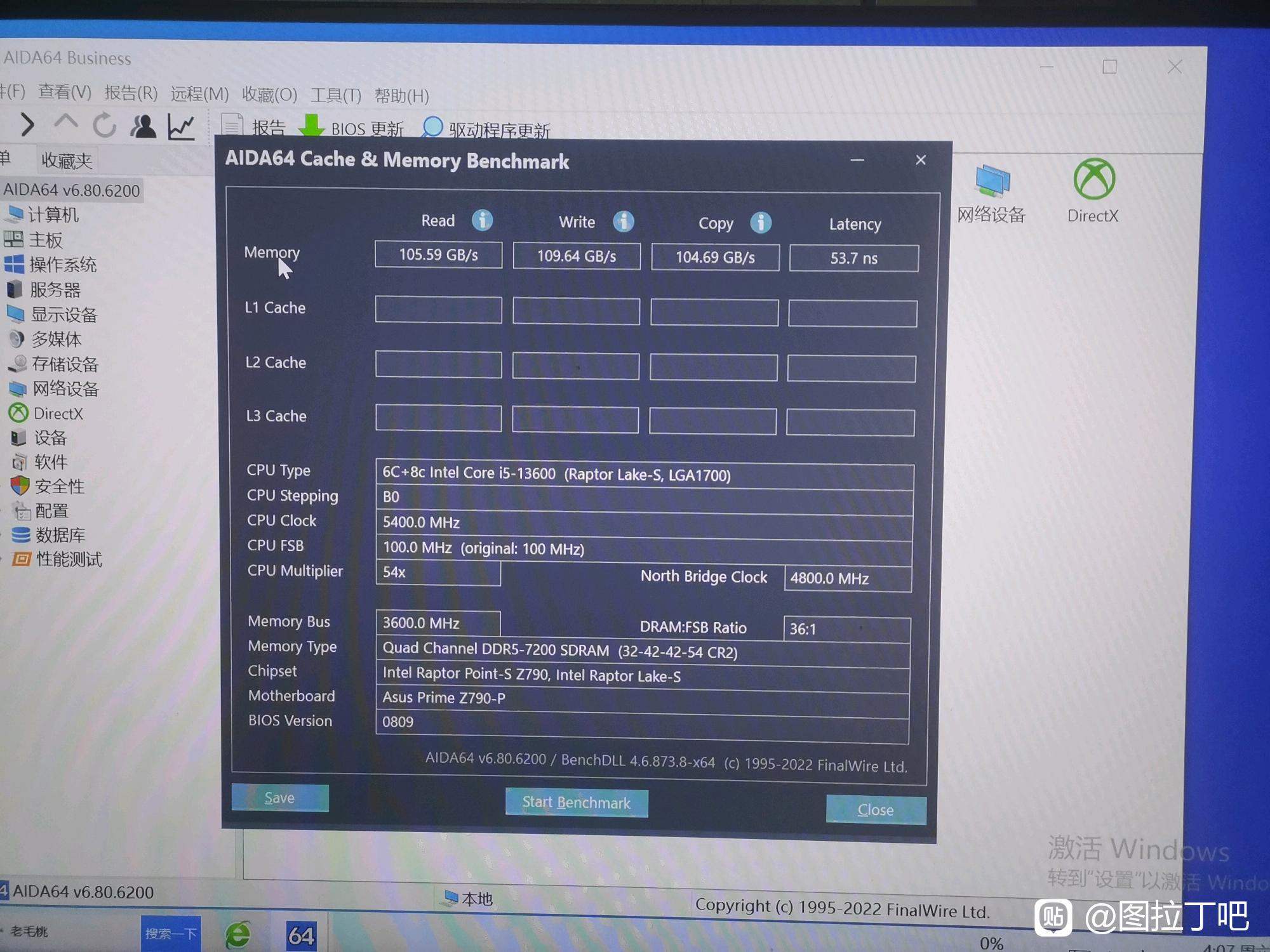This screenshot has height=952, width=1270.
Task: Close benchmark dialog with the X button
Action: tap(921, 160)
